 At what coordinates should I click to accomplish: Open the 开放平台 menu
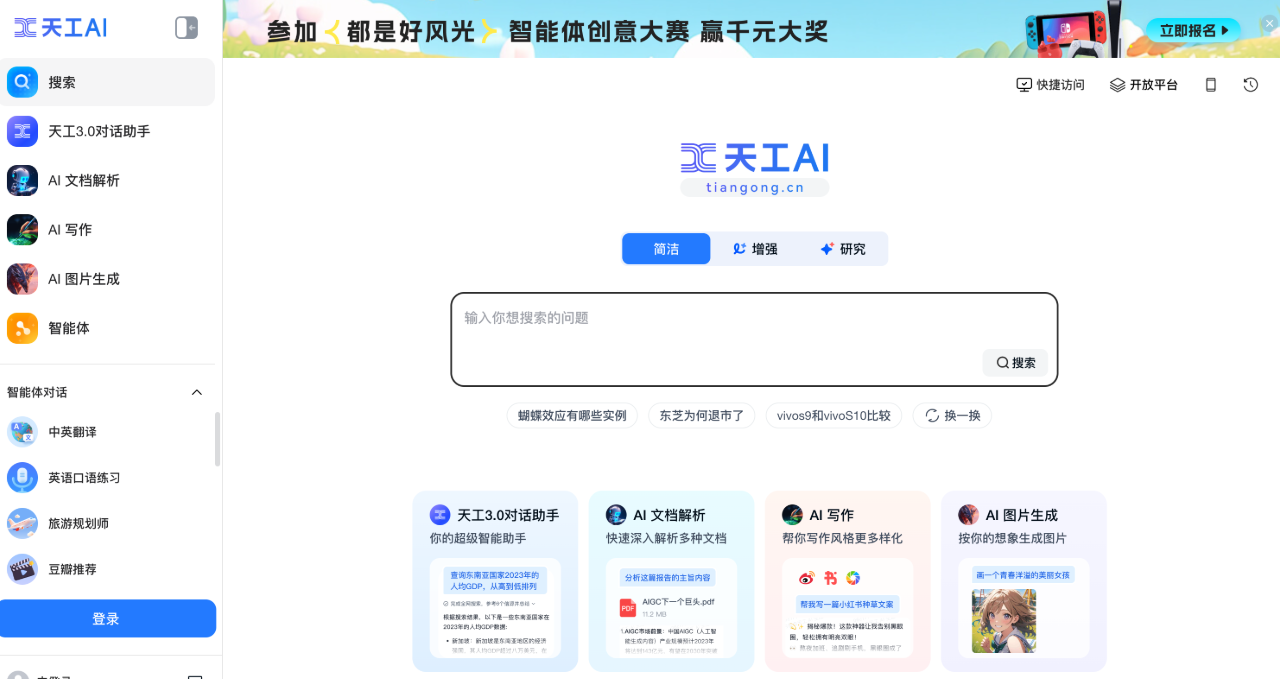(1143, 85)
